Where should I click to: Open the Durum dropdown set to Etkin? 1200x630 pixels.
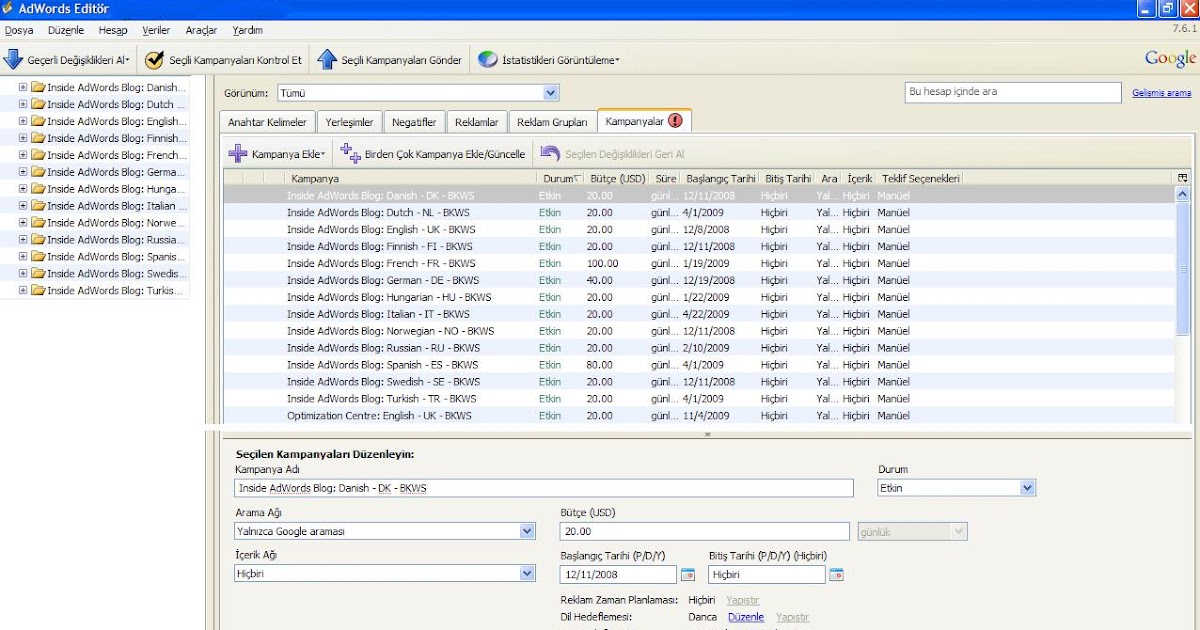(955, 488)
